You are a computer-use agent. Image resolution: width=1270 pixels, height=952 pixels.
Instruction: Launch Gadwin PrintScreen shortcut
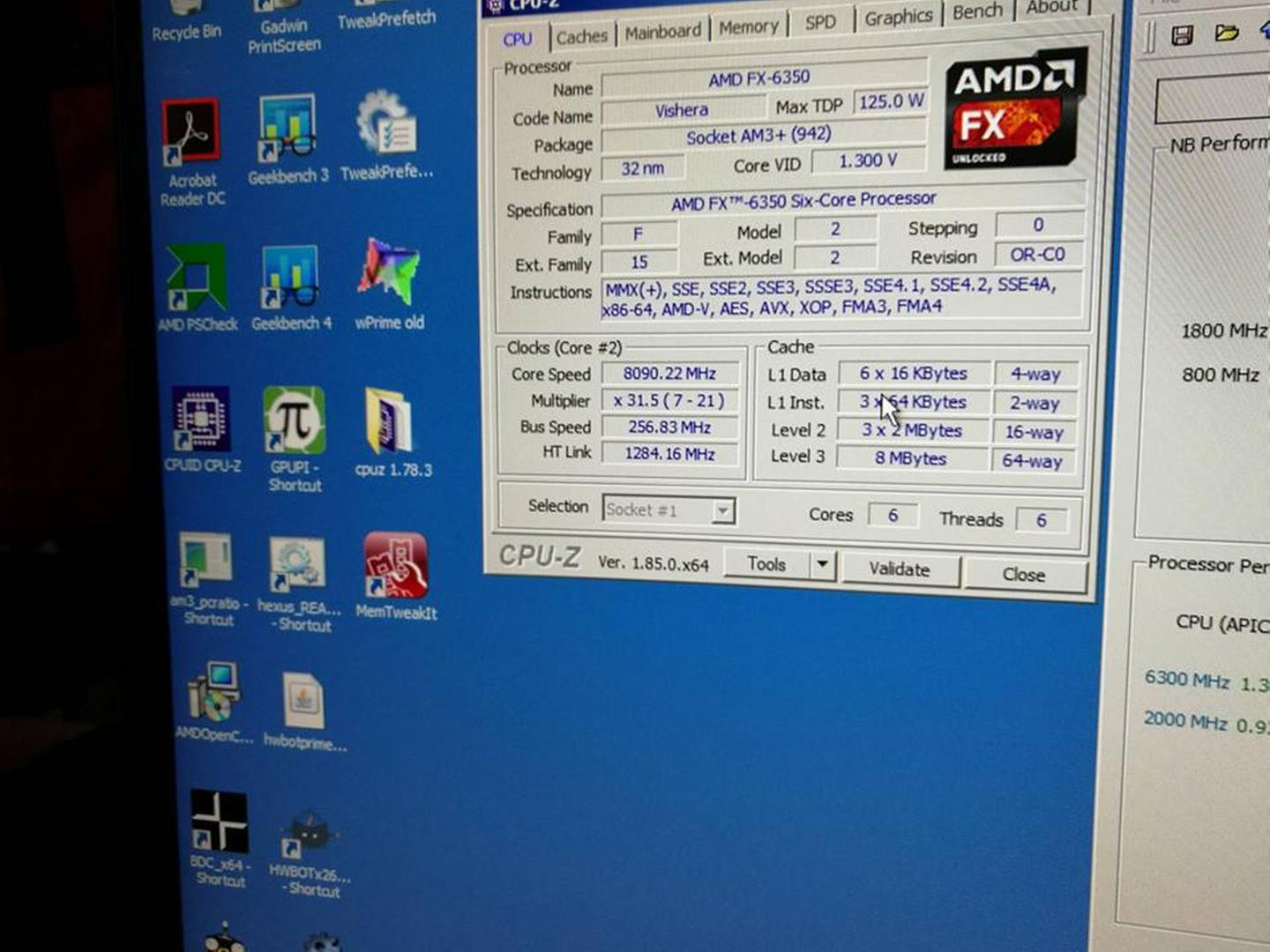[283, 26]
